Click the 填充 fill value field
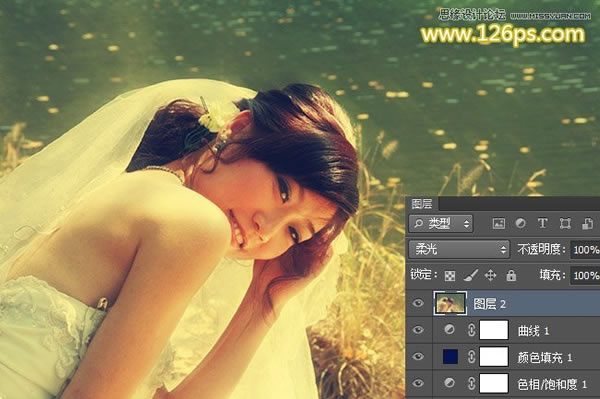The width and height of the screenshot is (600, 399). point(585,275)
